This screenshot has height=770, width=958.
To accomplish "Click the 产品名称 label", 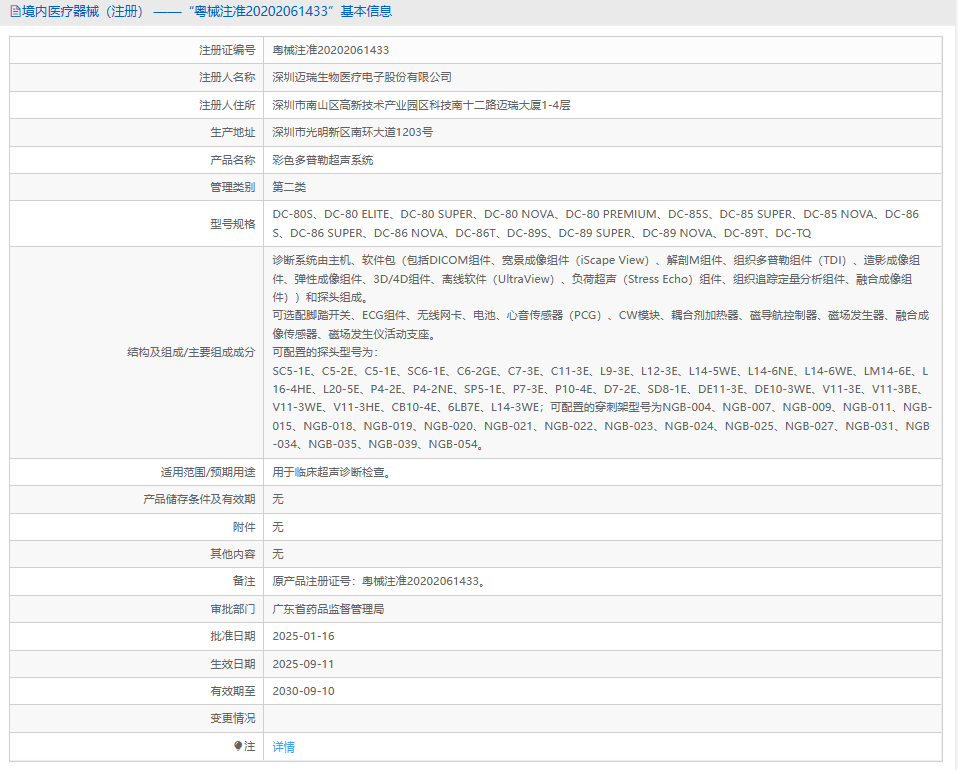I will tap(233, 160).
